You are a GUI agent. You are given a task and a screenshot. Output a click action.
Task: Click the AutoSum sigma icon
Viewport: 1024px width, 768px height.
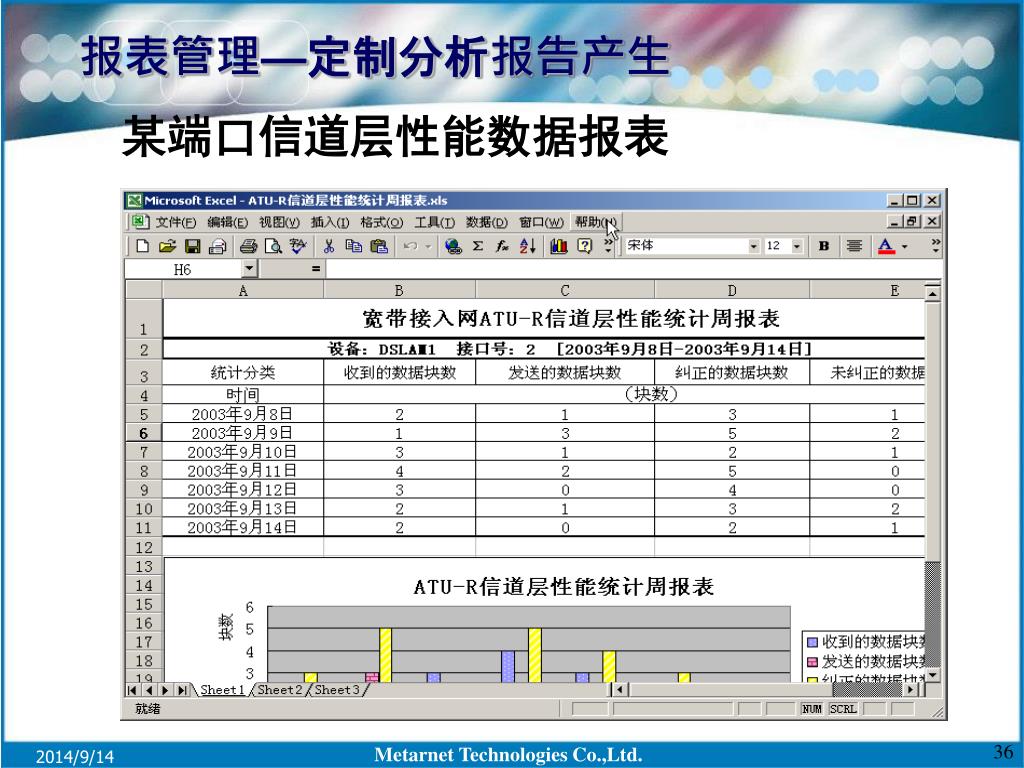coord(478,246)
